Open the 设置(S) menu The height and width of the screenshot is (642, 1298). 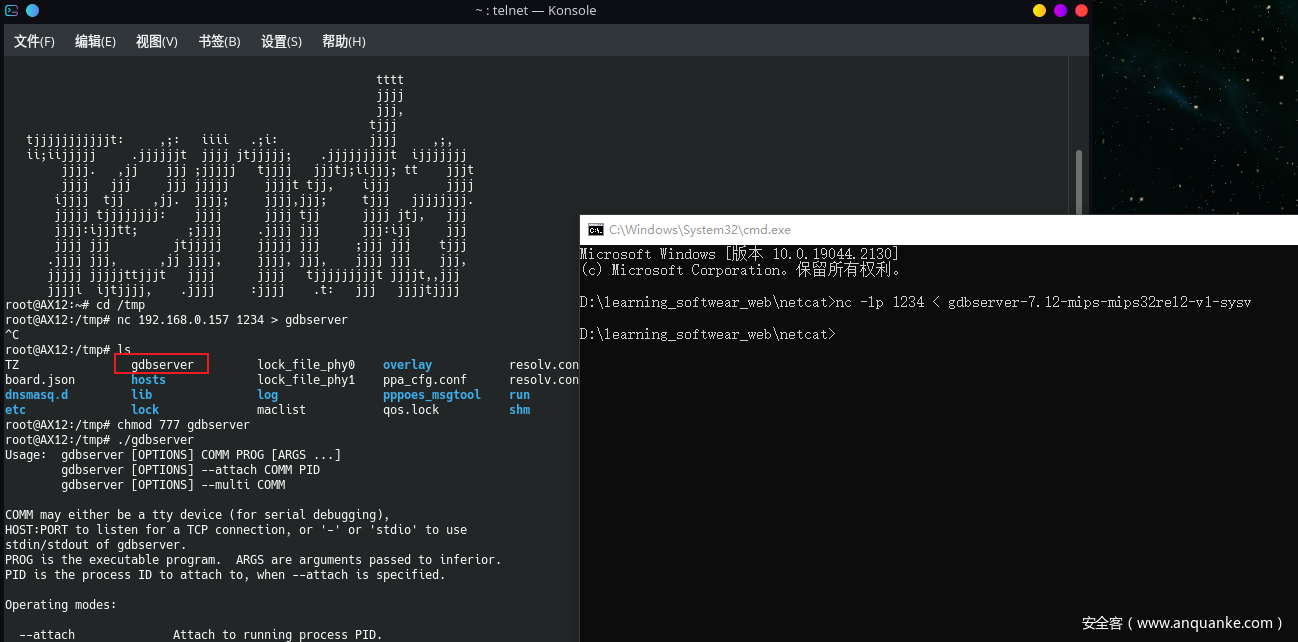point(281,41)
